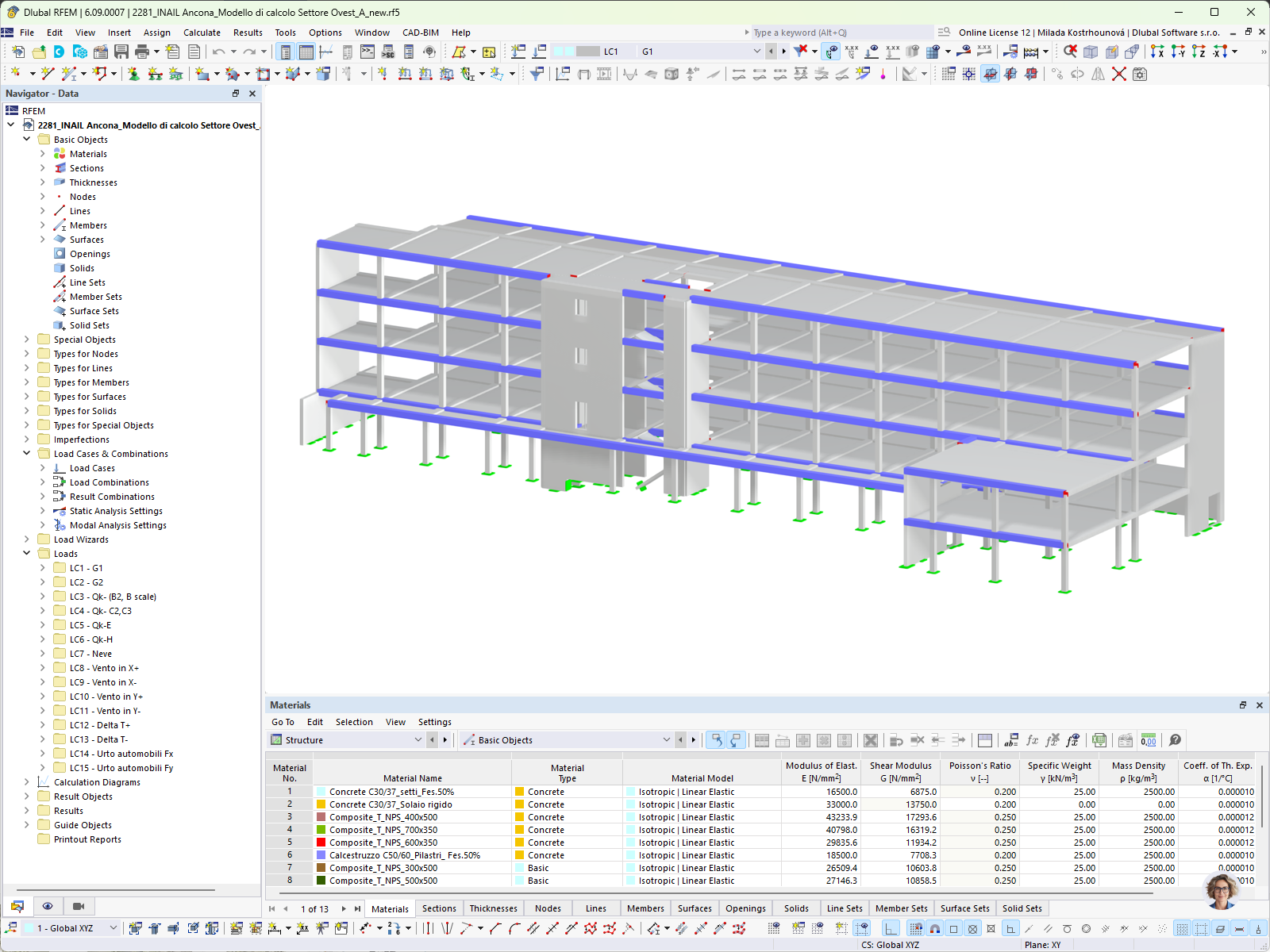
Task: Click the question mark help icon in Materials toolbar
Action: 1175,740
